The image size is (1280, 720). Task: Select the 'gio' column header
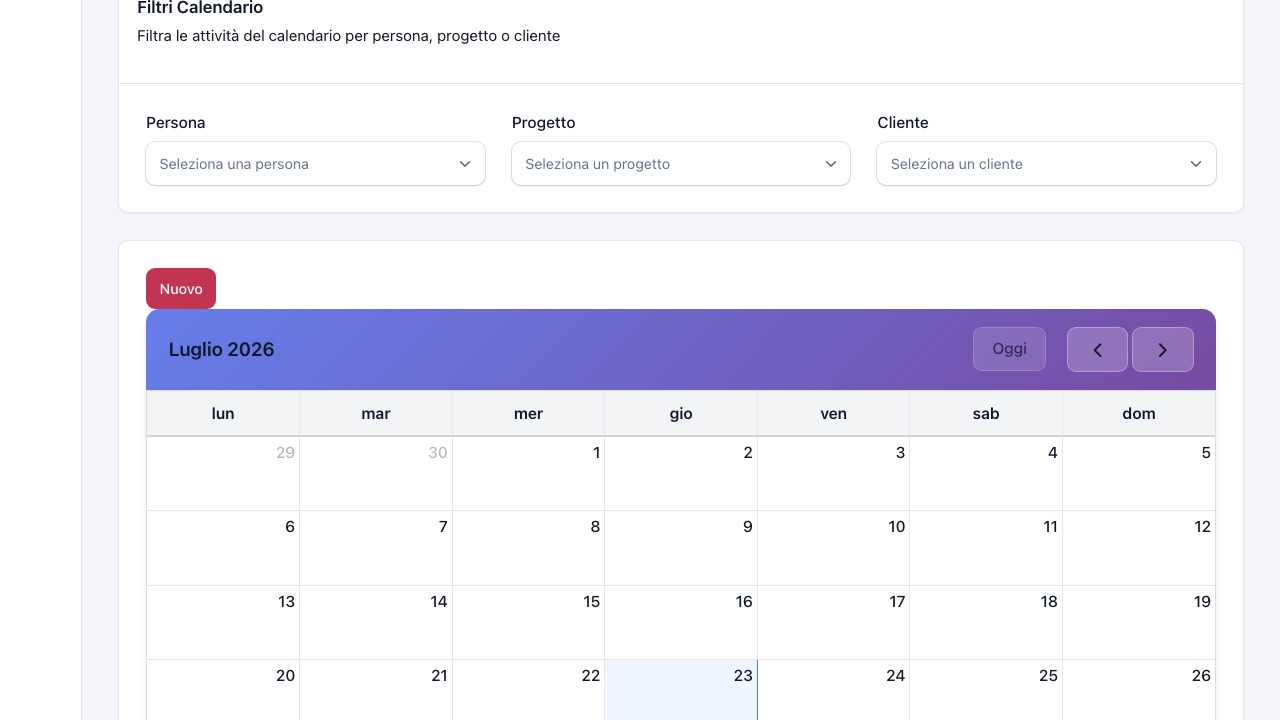click(x=681, y=414)
